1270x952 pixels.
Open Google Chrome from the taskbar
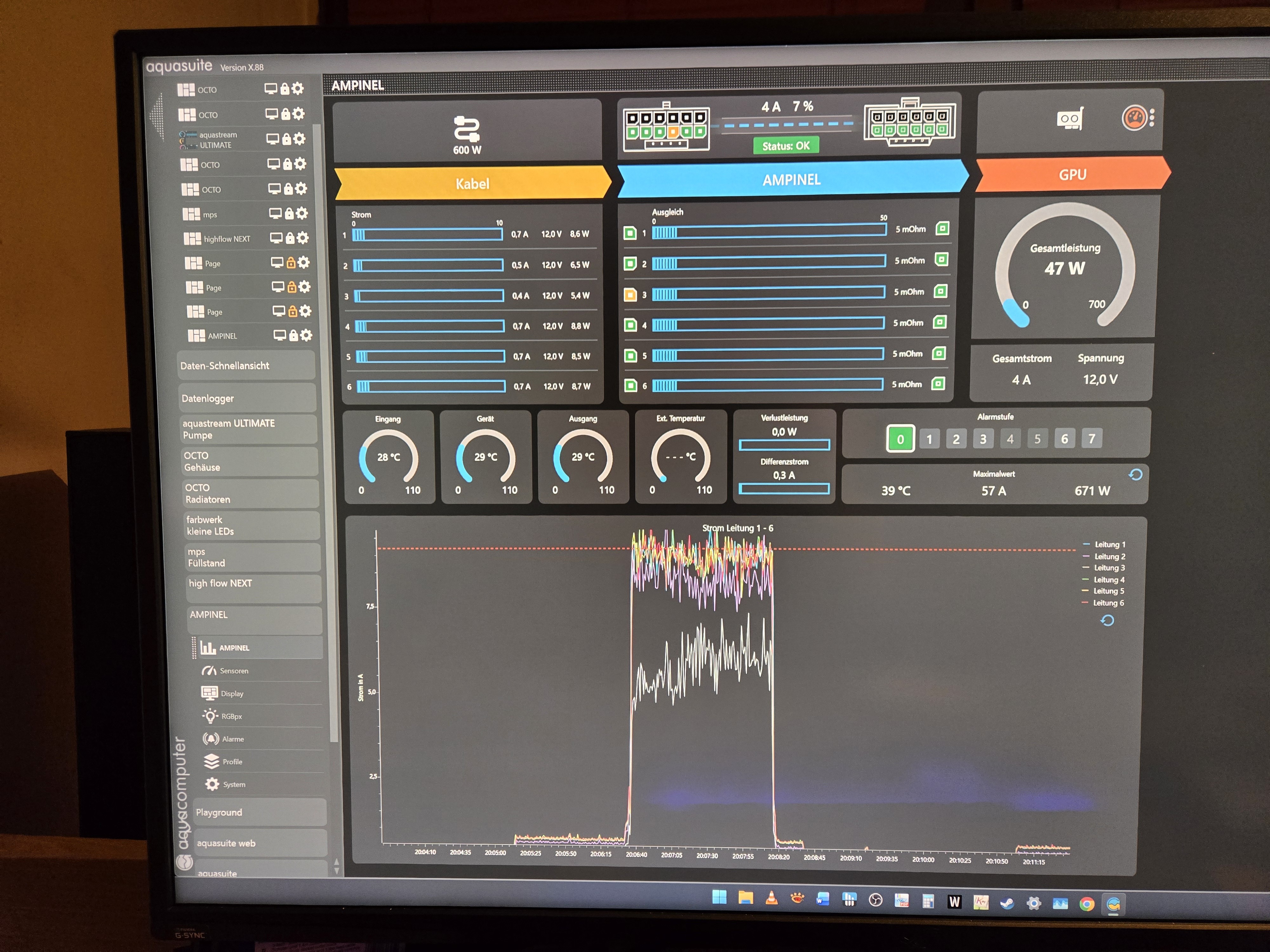1086,904
